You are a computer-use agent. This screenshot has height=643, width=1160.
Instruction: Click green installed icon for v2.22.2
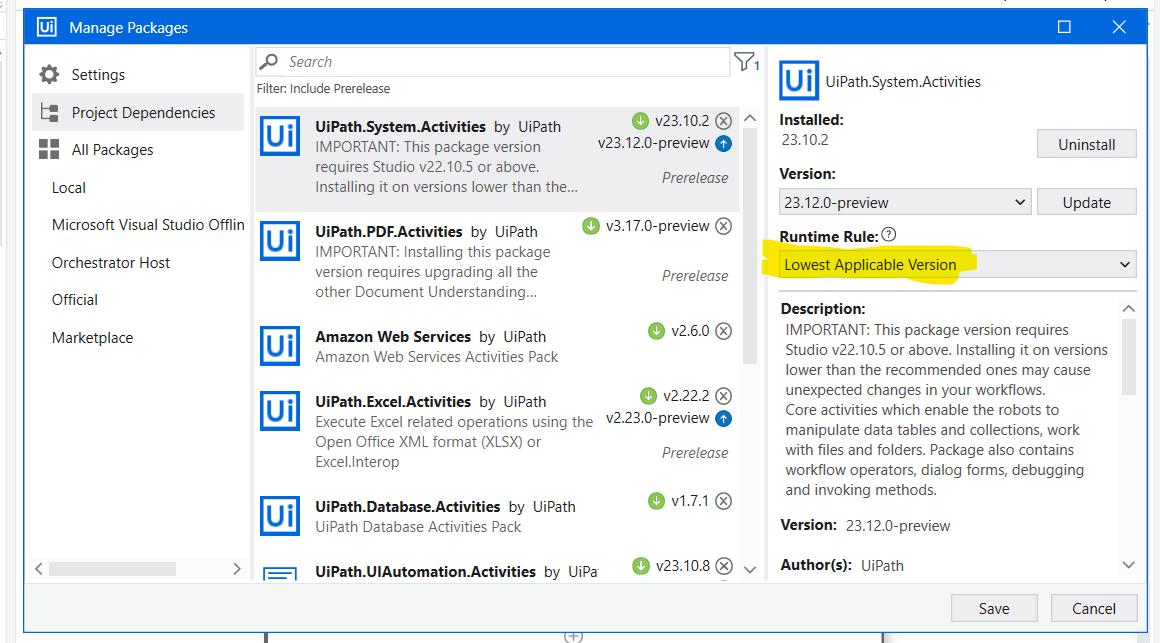(x=649, y=396)
